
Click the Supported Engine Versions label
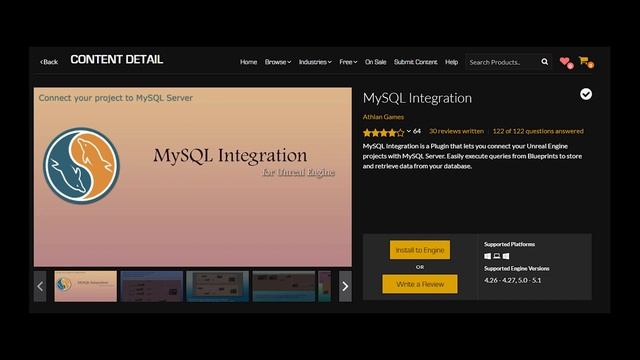[x=517, y=268]
